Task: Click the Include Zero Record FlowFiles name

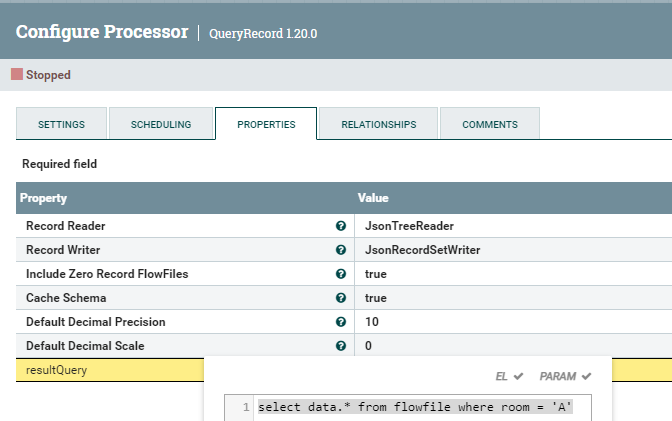Action: [x=107, y=274]
